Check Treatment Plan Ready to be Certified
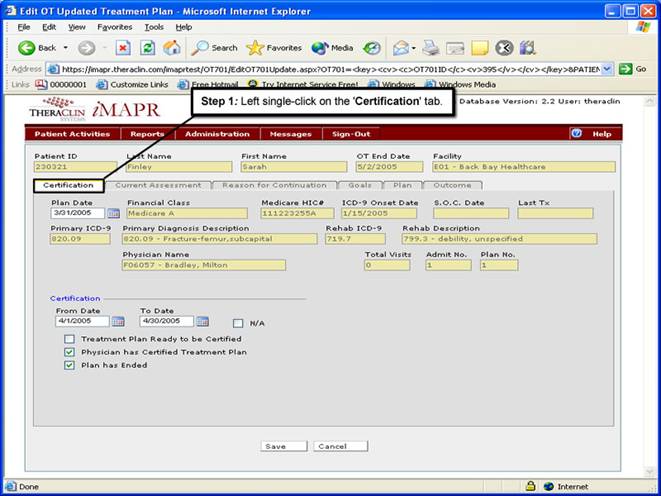This screenshot has height=496, width=661. (69, 340)
